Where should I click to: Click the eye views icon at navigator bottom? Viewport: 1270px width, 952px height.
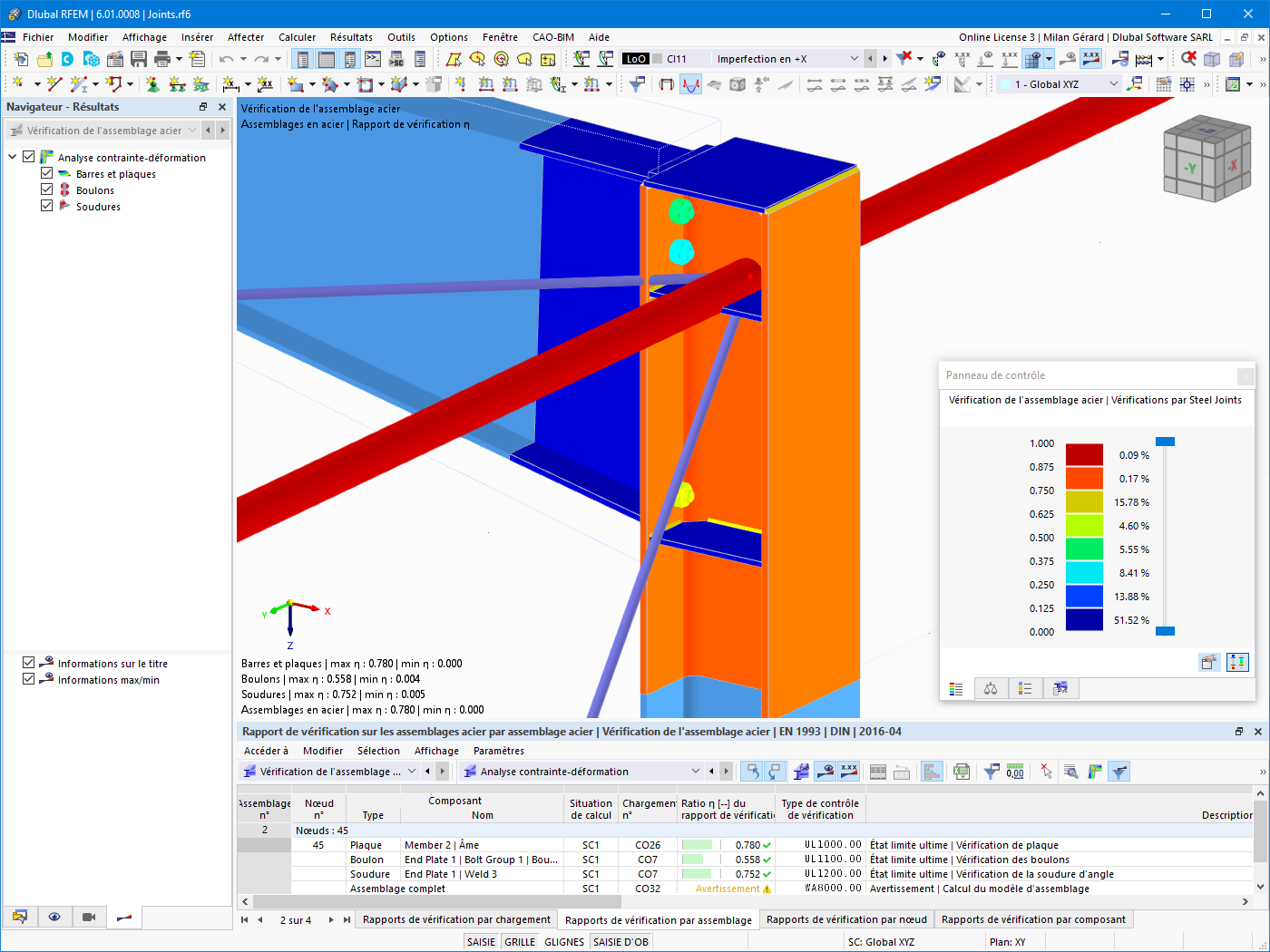pyautogui.click(x=54, y=917)
